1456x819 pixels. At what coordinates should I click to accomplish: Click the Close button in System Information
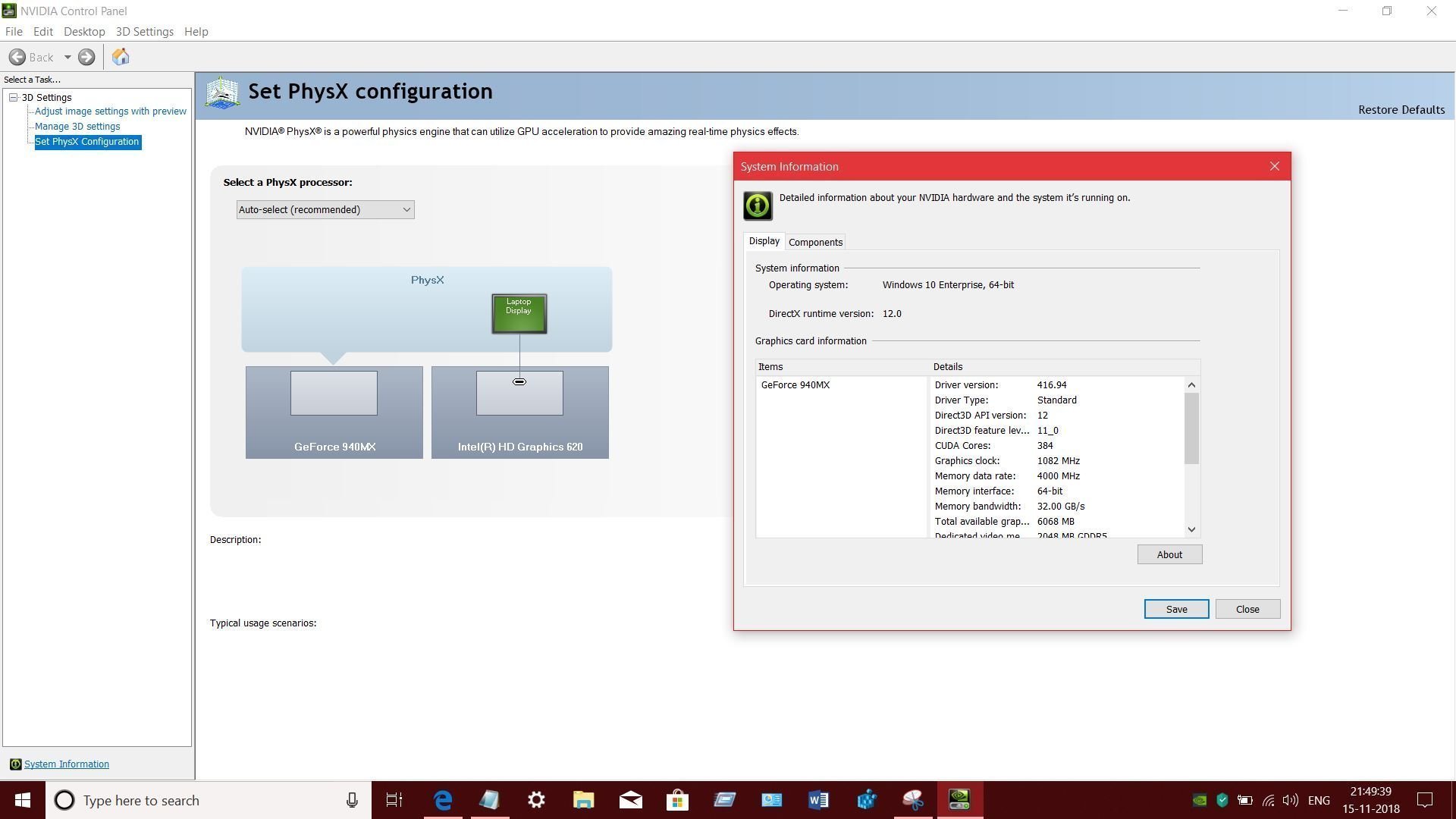coord(1247,610)
